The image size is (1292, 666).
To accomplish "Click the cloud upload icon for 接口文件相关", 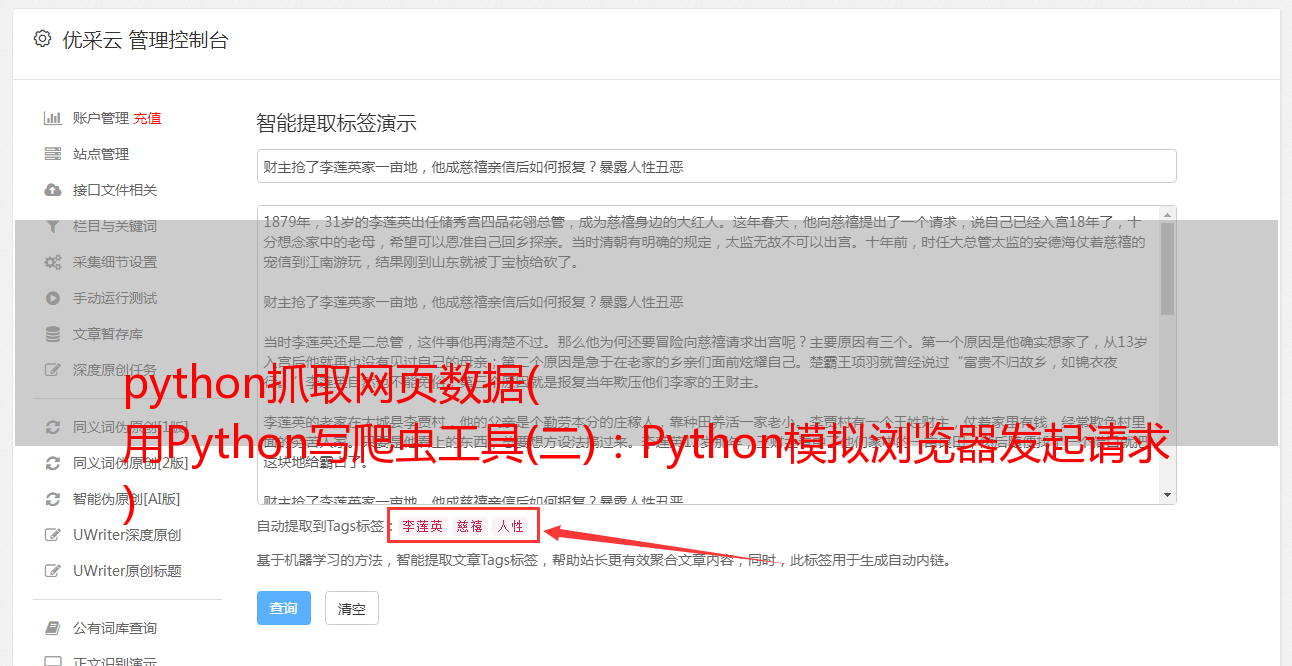I will [x=53, y=190].
